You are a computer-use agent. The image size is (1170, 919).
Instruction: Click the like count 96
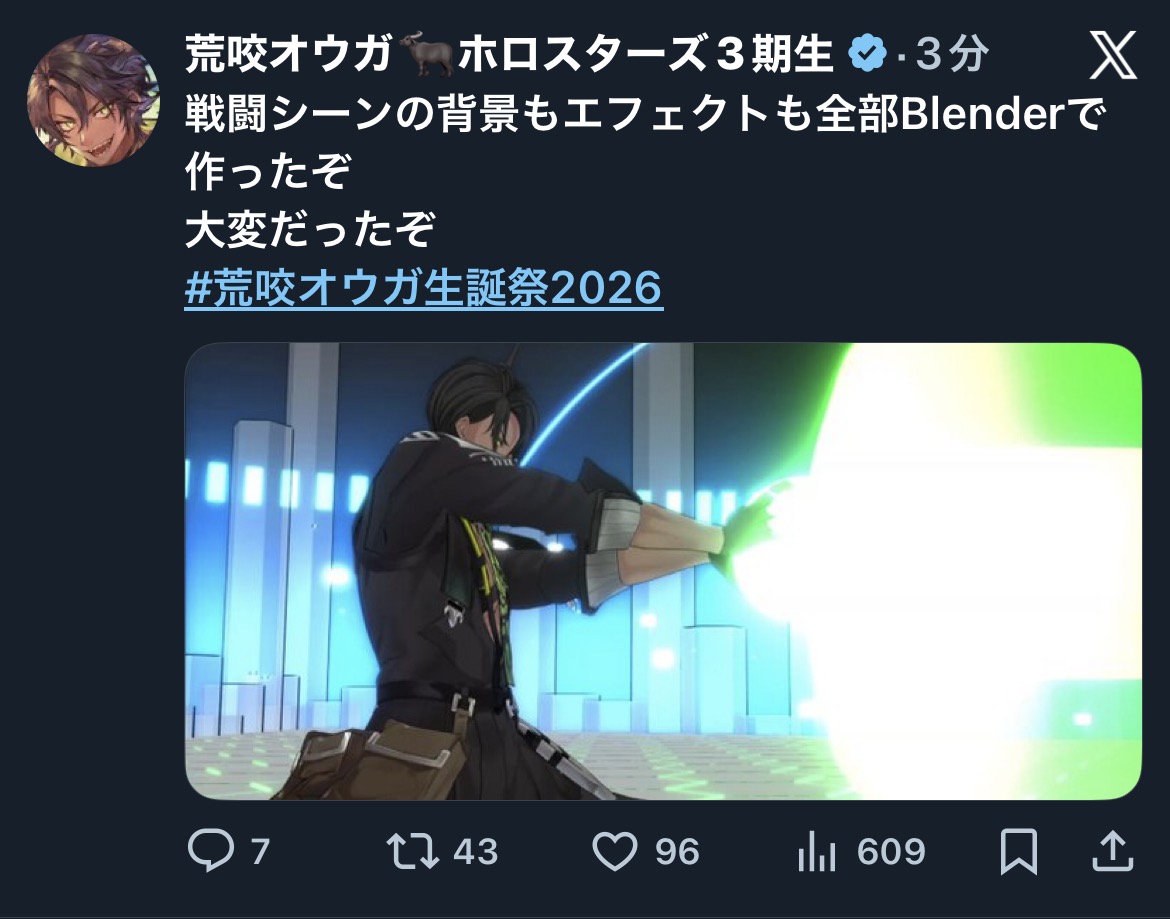(x=678, y=851)
